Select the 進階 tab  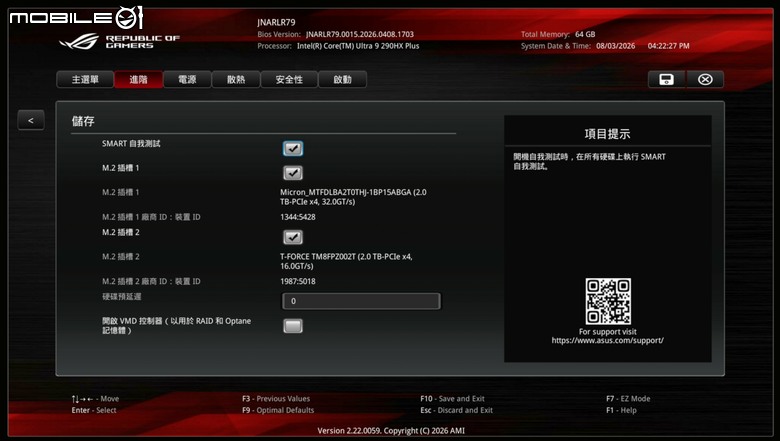tap(138, 80)
